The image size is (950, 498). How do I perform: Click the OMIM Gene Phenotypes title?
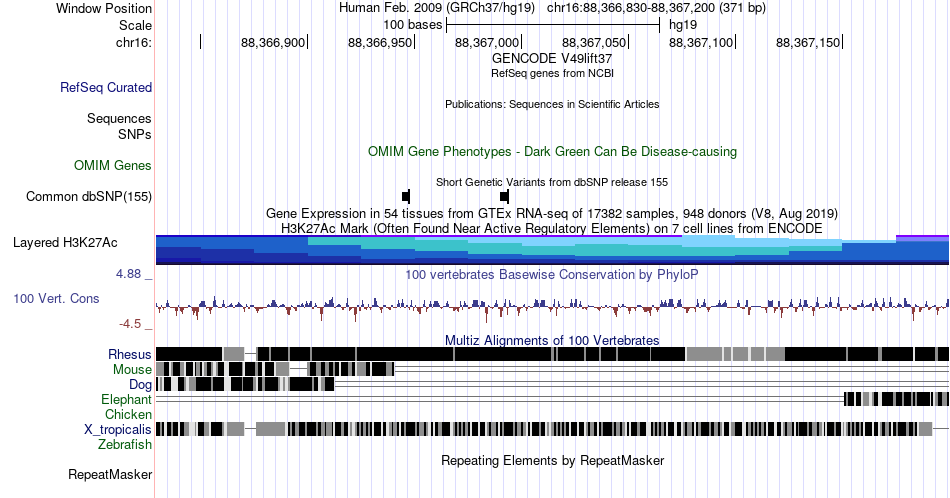(552, 151)
